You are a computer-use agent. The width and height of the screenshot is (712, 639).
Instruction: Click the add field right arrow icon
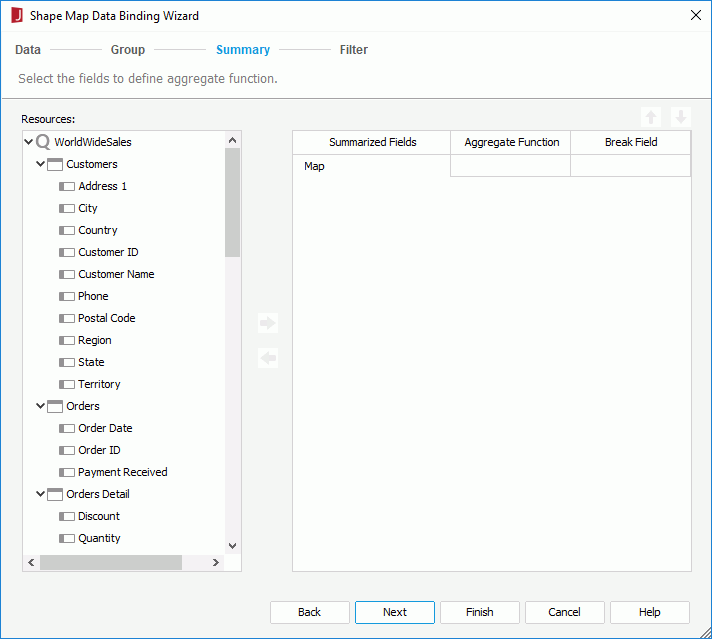coord(268,323)
